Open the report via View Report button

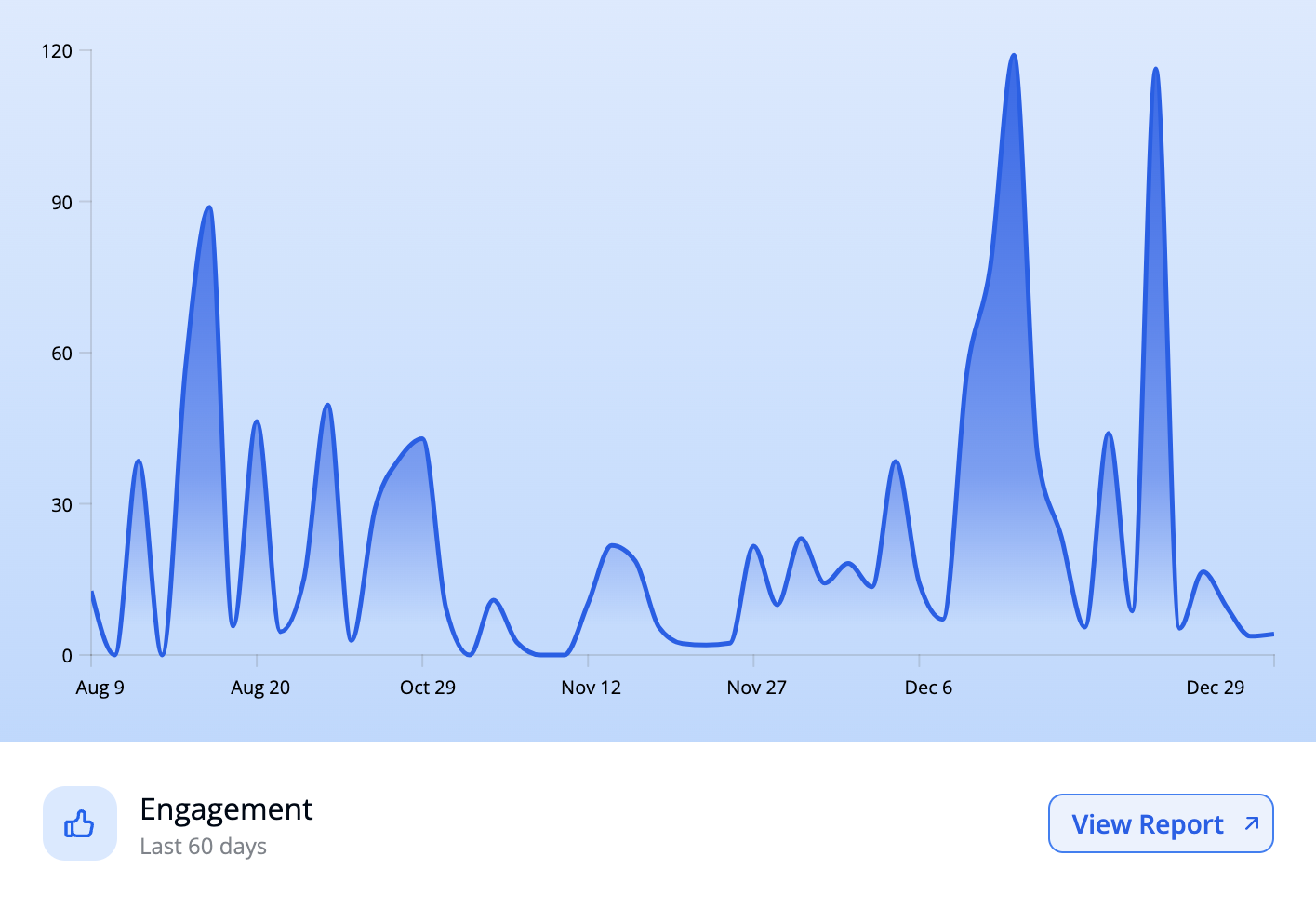[x=1160, y=823]
